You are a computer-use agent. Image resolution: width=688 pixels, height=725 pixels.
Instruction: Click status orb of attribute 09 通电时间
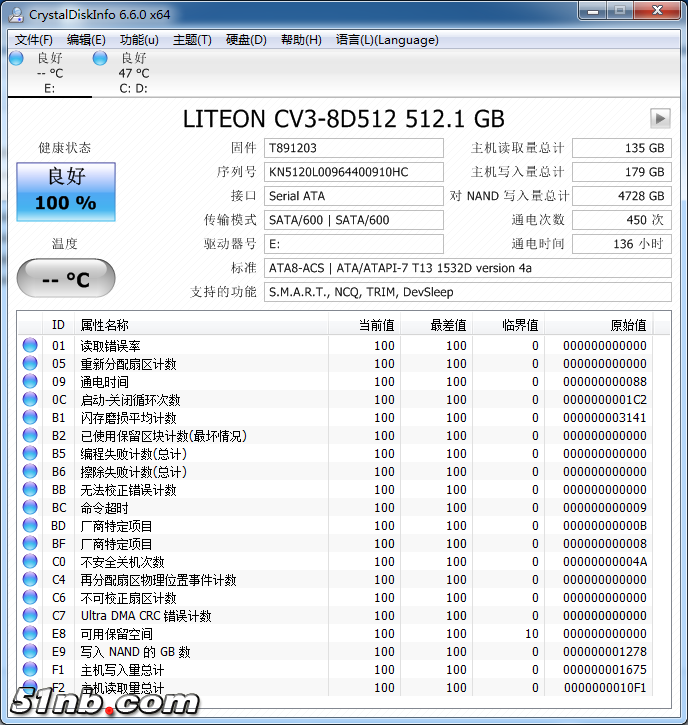click(30, 382)
